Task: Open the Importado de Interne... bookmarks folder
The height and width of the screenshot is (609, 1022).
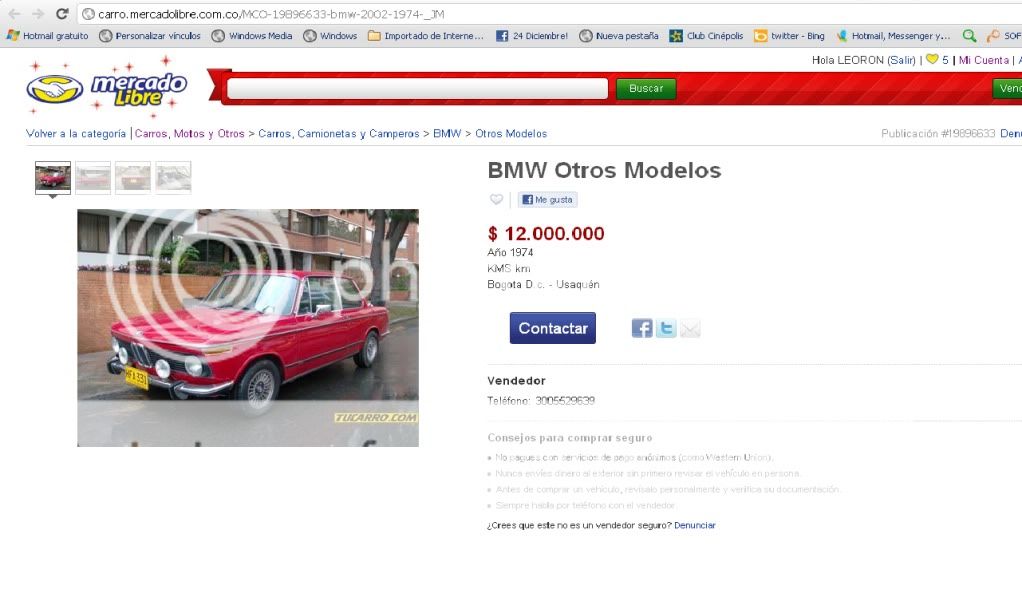Action: tap(426, 36)
